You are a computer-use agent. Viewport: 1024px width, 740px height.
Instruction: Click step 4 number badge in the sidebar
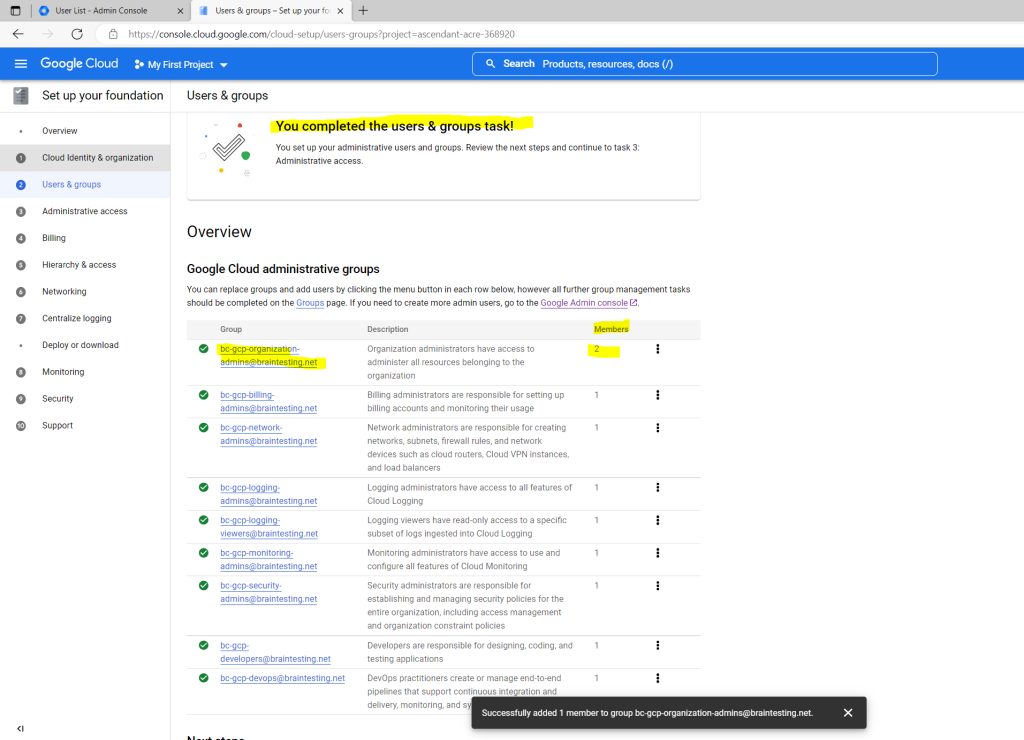pyautogui.click(x=21, y=238)
